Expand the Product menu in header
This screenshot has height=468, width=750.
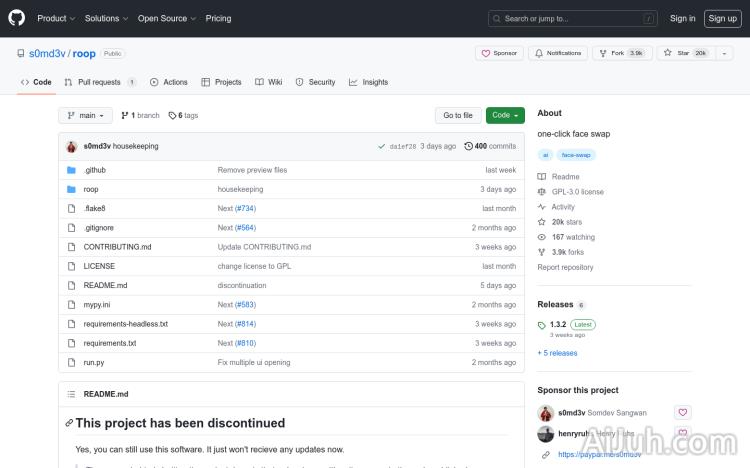pyautogui.click(x=55, y=18)
